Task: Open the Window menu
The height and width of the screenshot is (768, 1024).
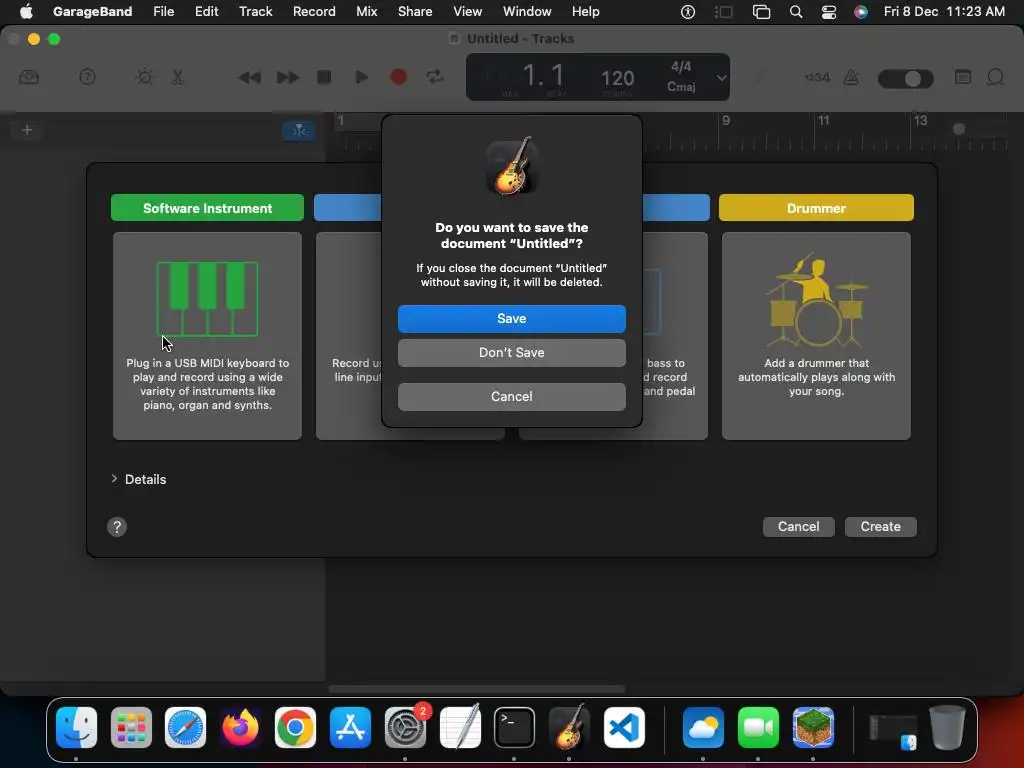Action: (527, 11)
